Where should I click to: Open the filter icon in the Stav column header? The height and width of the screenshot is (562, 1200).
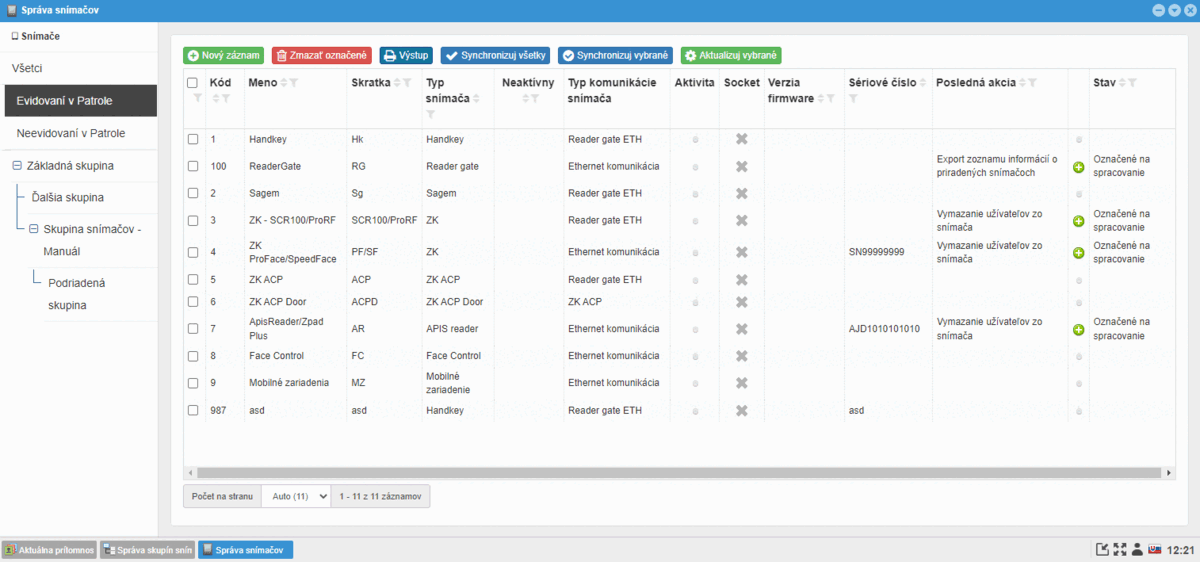click(x=1133, y=83)
